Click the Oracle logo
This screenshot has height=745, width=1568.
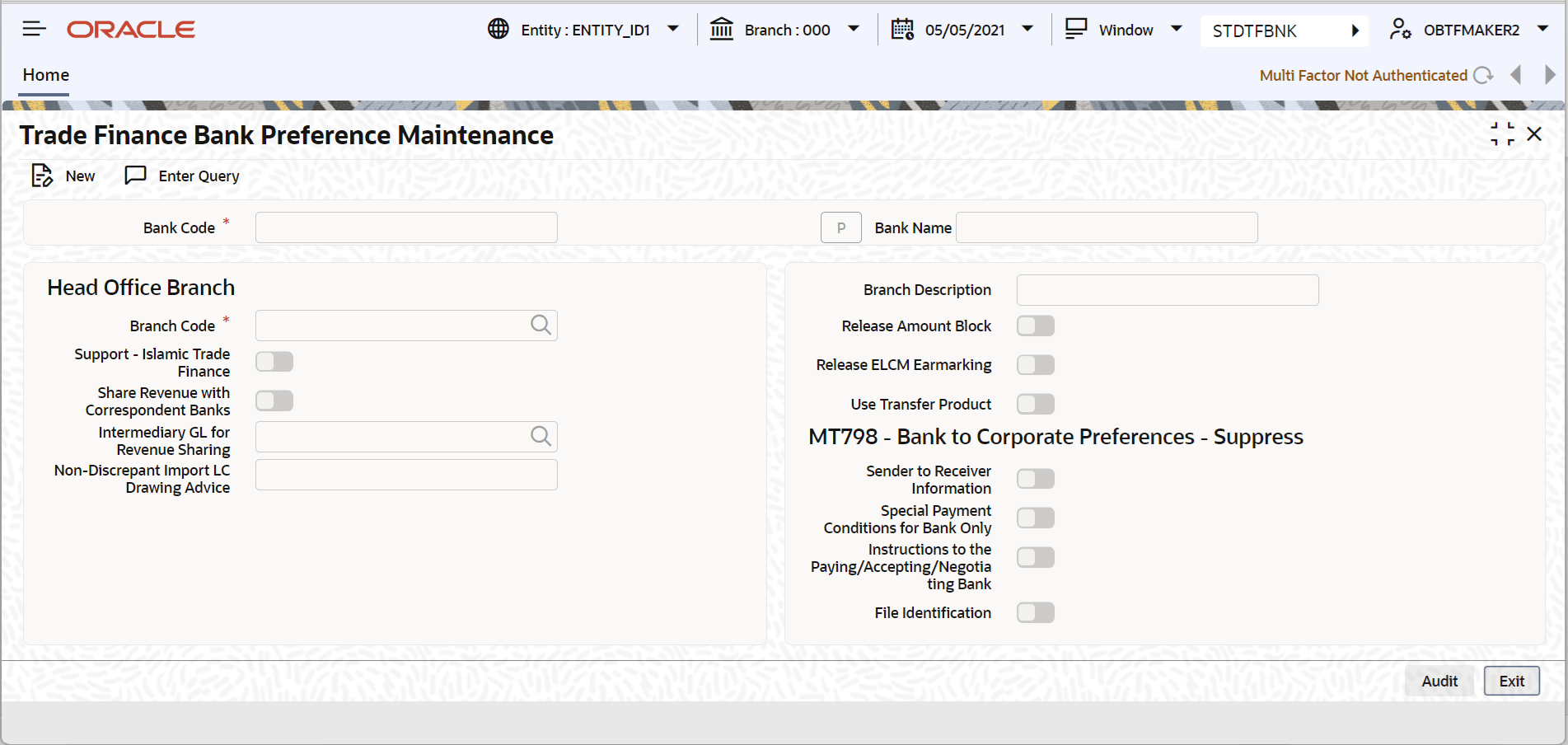pyautogui.click(x=131, y=30)
